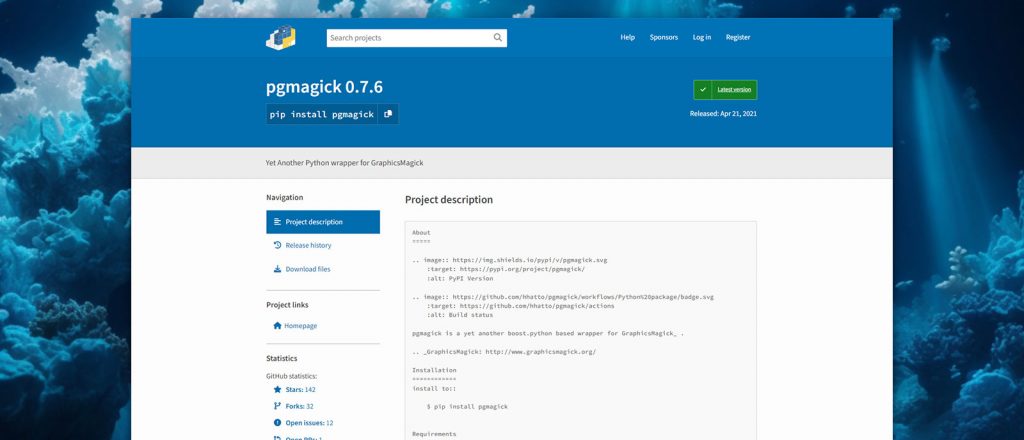Click the Installation heading in description

[434, 370]
